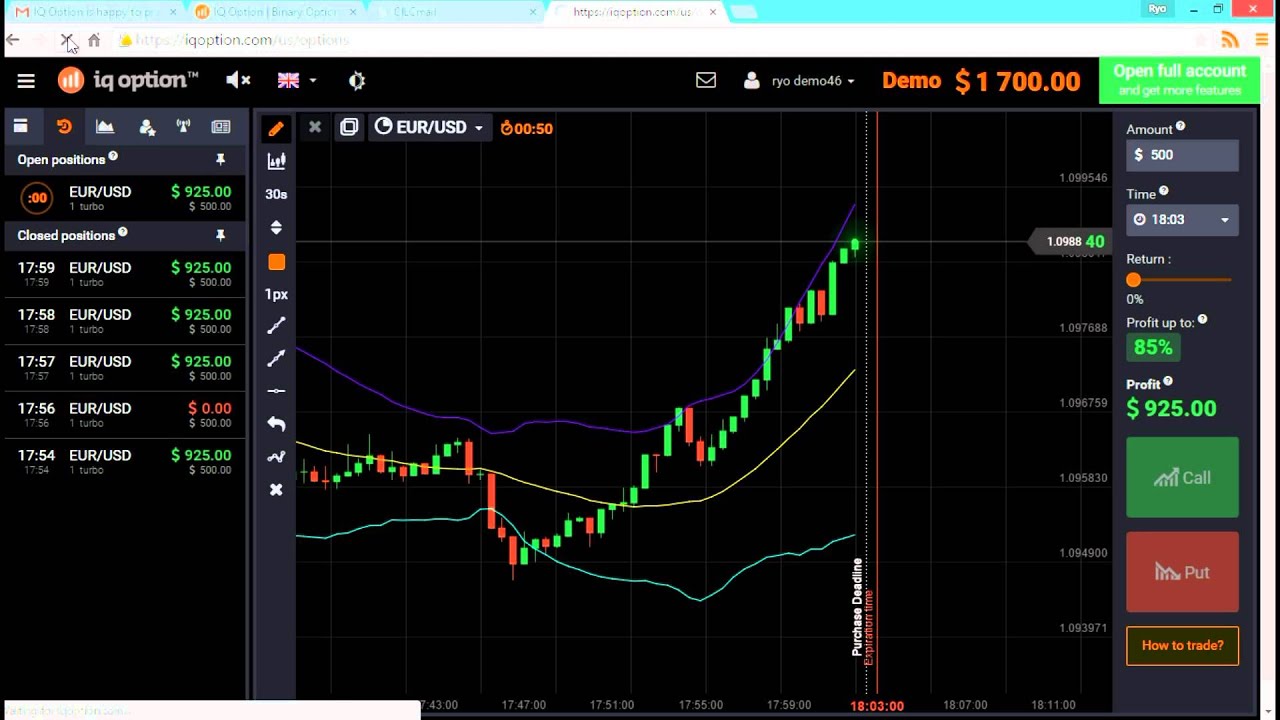
Task: Click help icon beside Profit up to
Action: [x=1202, y=320]
